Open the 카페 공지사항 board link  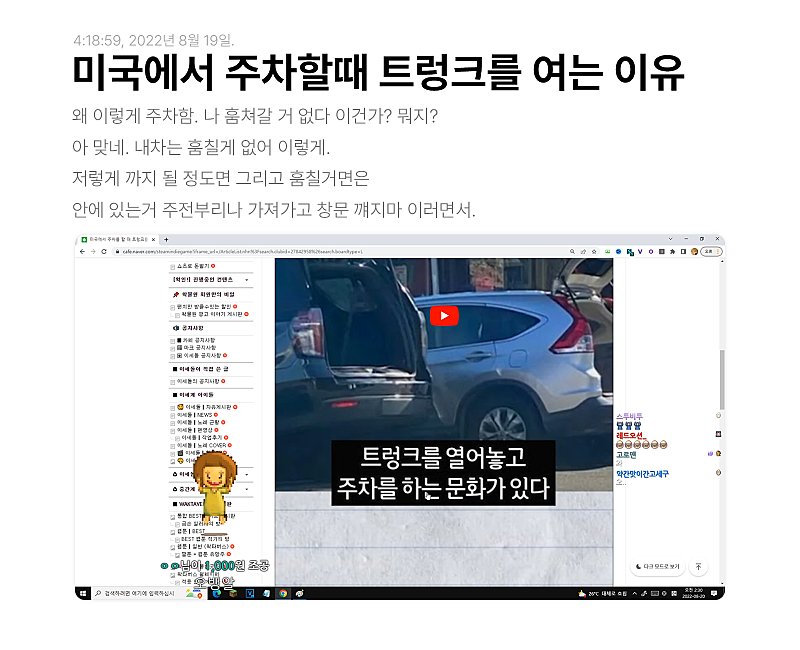195,340
